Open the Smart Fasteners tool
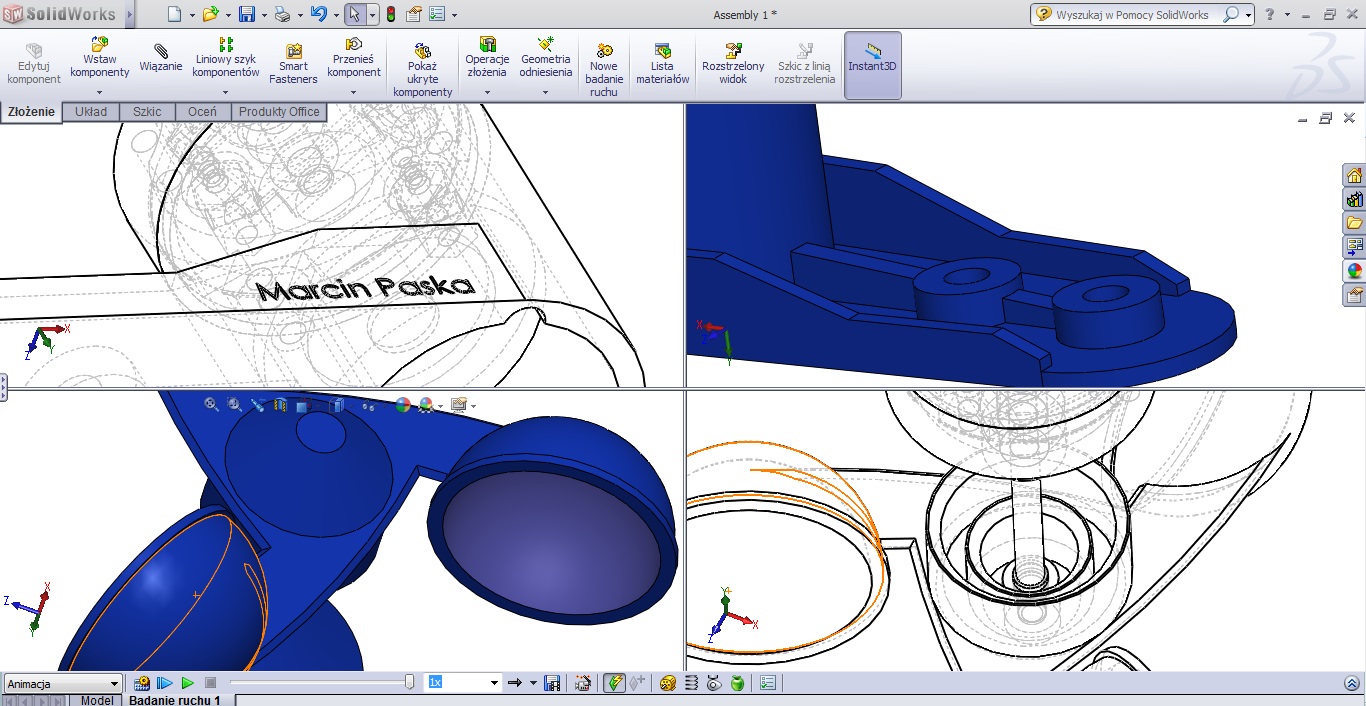The width and height of the screenshot is (1366, 706). (x=292, y=60)
